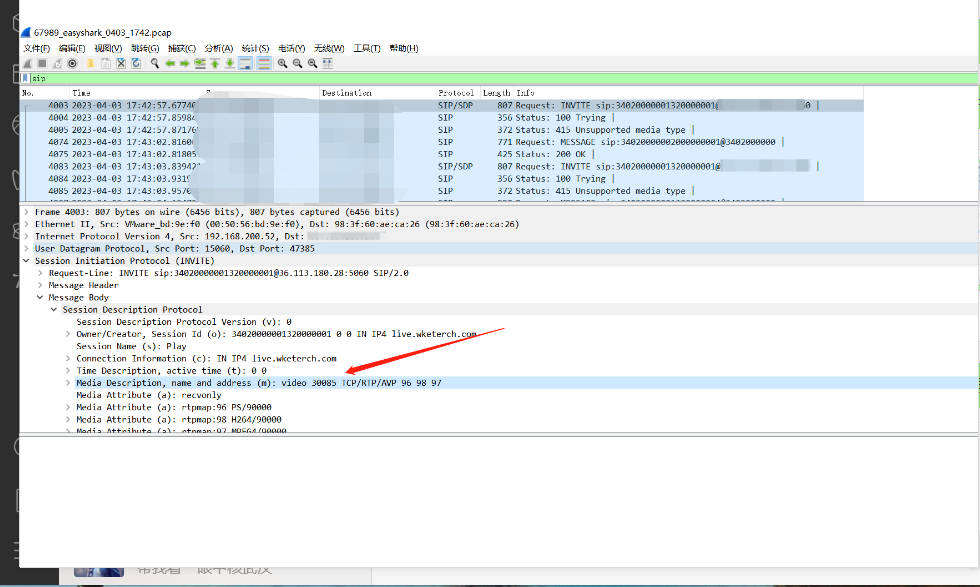Select packet 4074 MESSAGE request row
This screenshot has width=980, height=587.
(x=442, y=142)
